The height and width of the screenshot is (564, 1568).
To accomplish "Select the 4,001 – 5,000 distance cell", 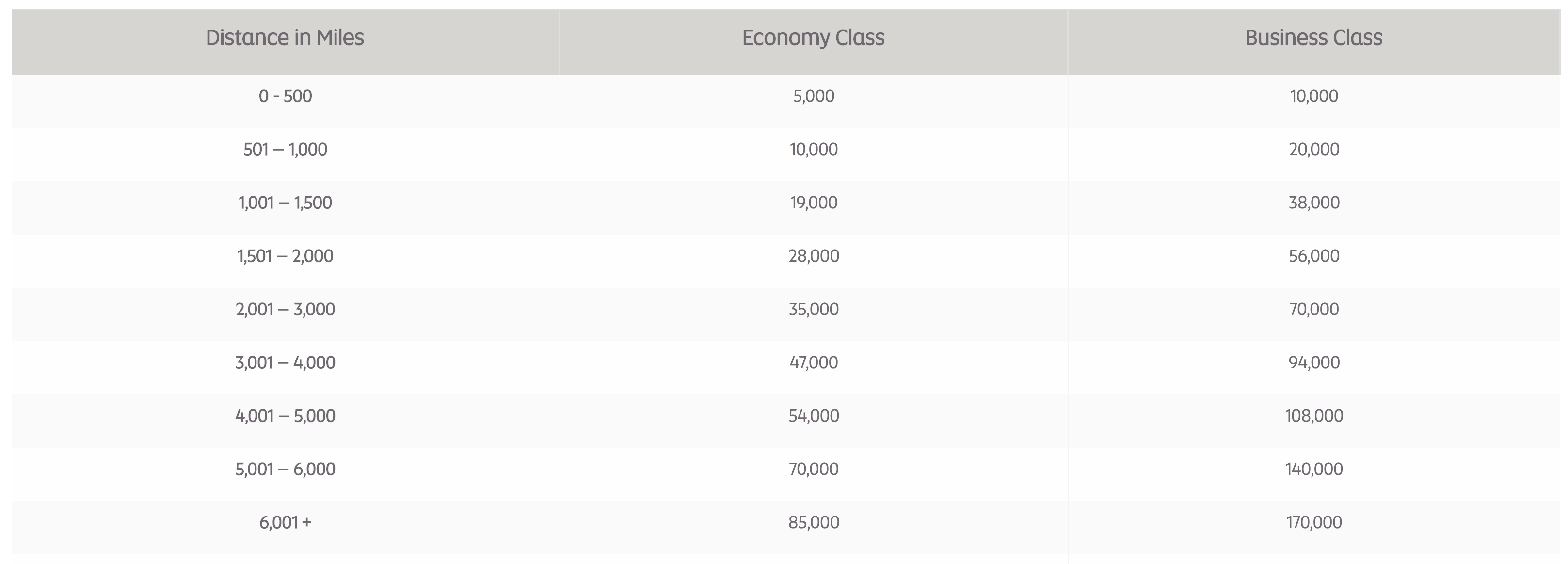I will [285, 416].
